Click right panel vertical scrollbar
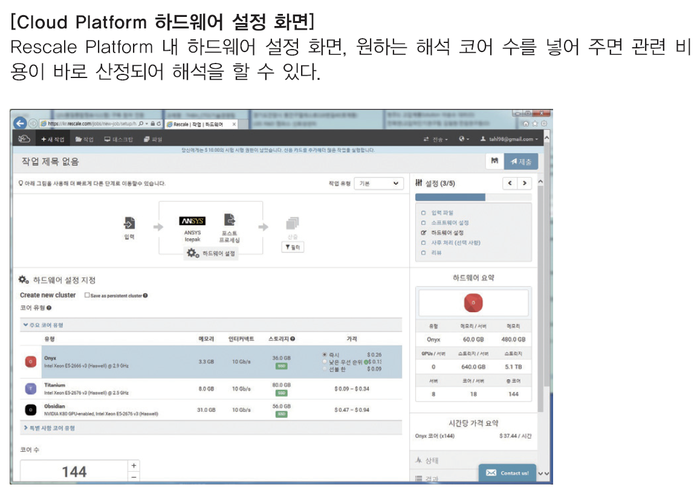 pyautogui.click(x=540, y=299)
